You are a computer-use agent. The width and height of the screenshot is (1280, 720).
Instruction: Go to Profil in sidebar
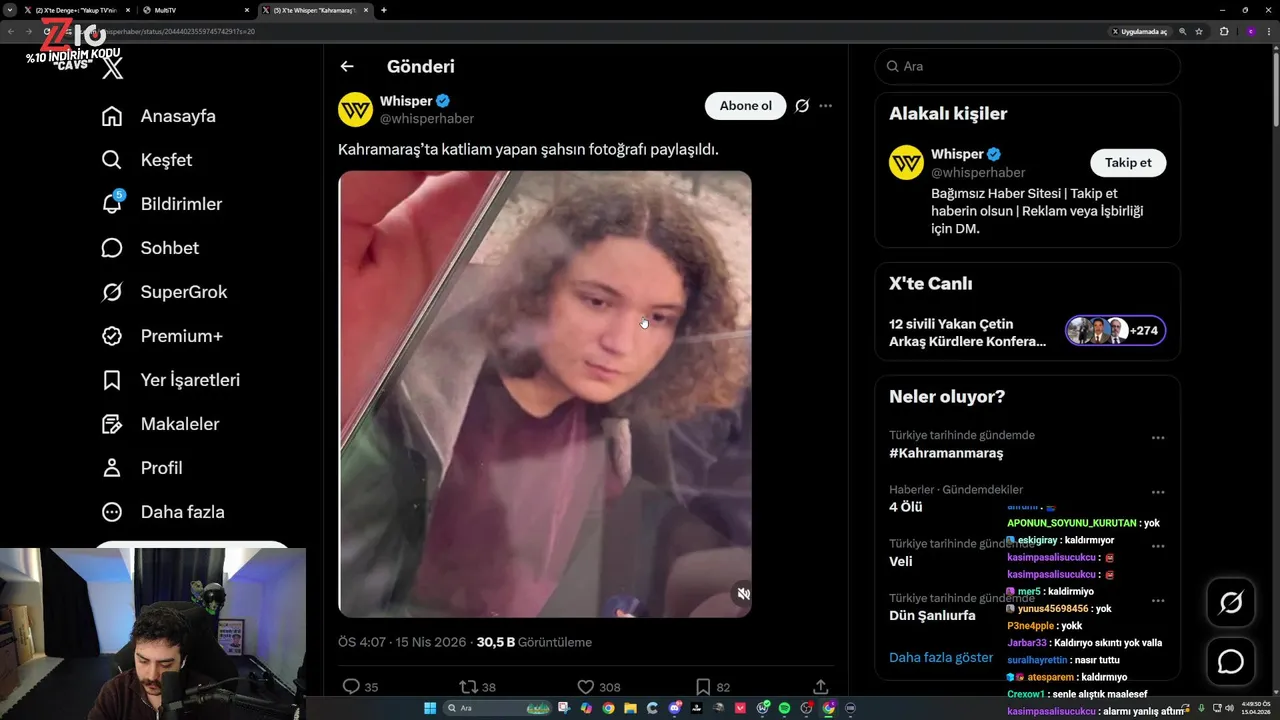coord(142,468)
